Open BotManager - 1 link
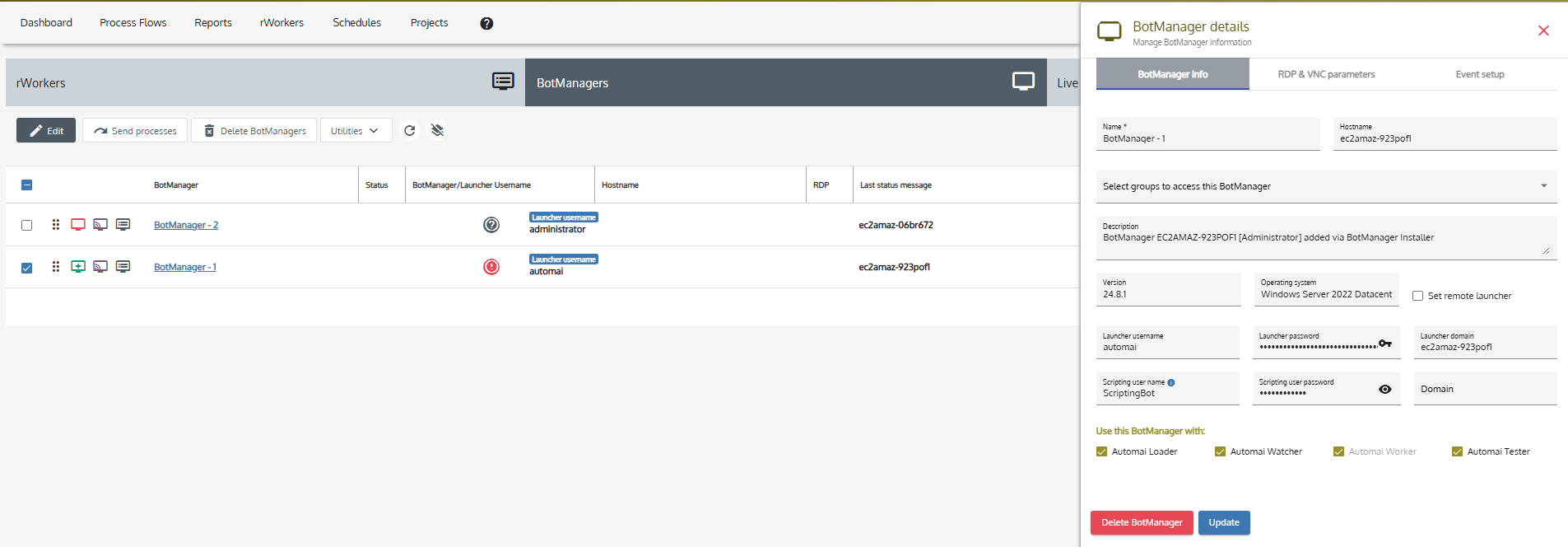Screen dimensions: 1568x547 [x=185, y=267]
